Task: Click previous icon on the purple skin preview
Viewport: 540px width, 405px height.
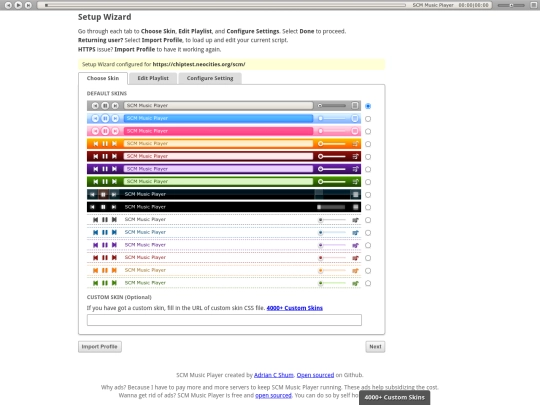Action: point(95,169)
